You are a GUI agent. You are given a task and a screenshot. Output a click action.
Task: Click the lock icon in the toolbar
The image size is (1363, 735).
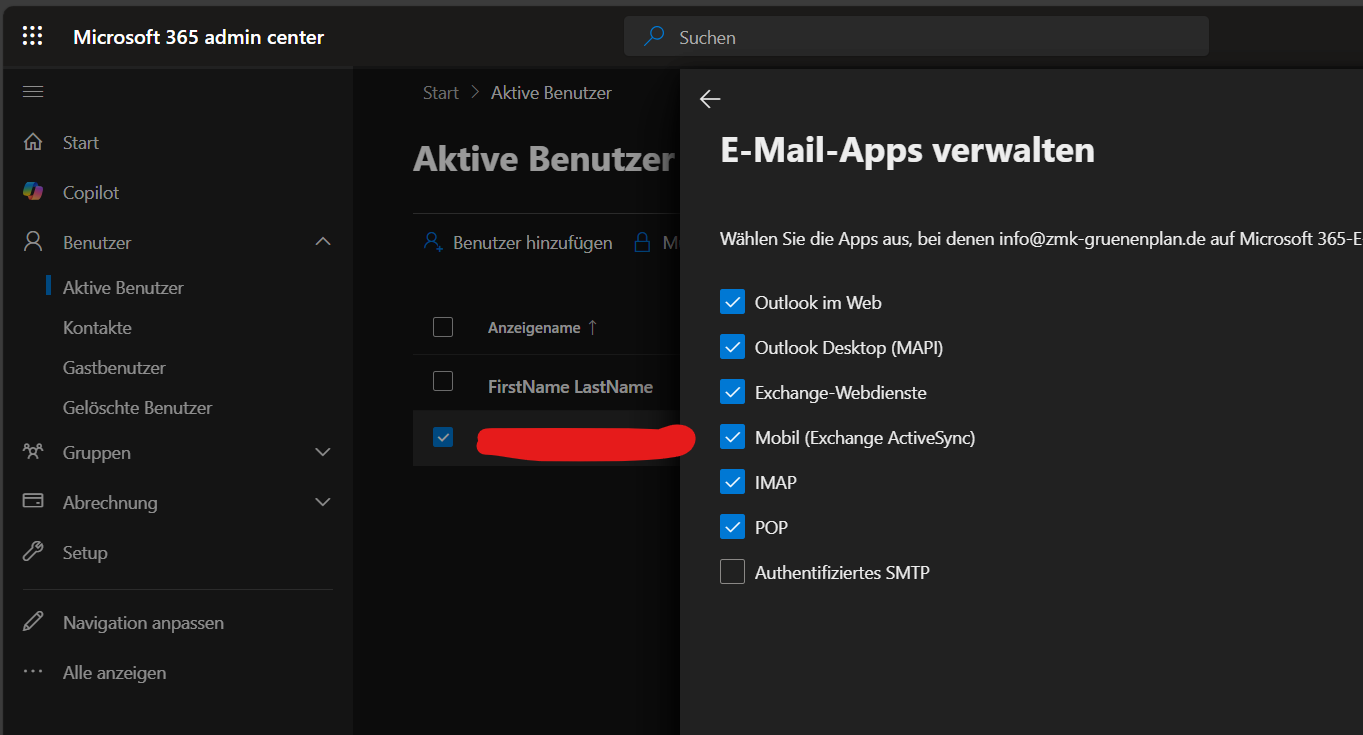coord(641,242)
